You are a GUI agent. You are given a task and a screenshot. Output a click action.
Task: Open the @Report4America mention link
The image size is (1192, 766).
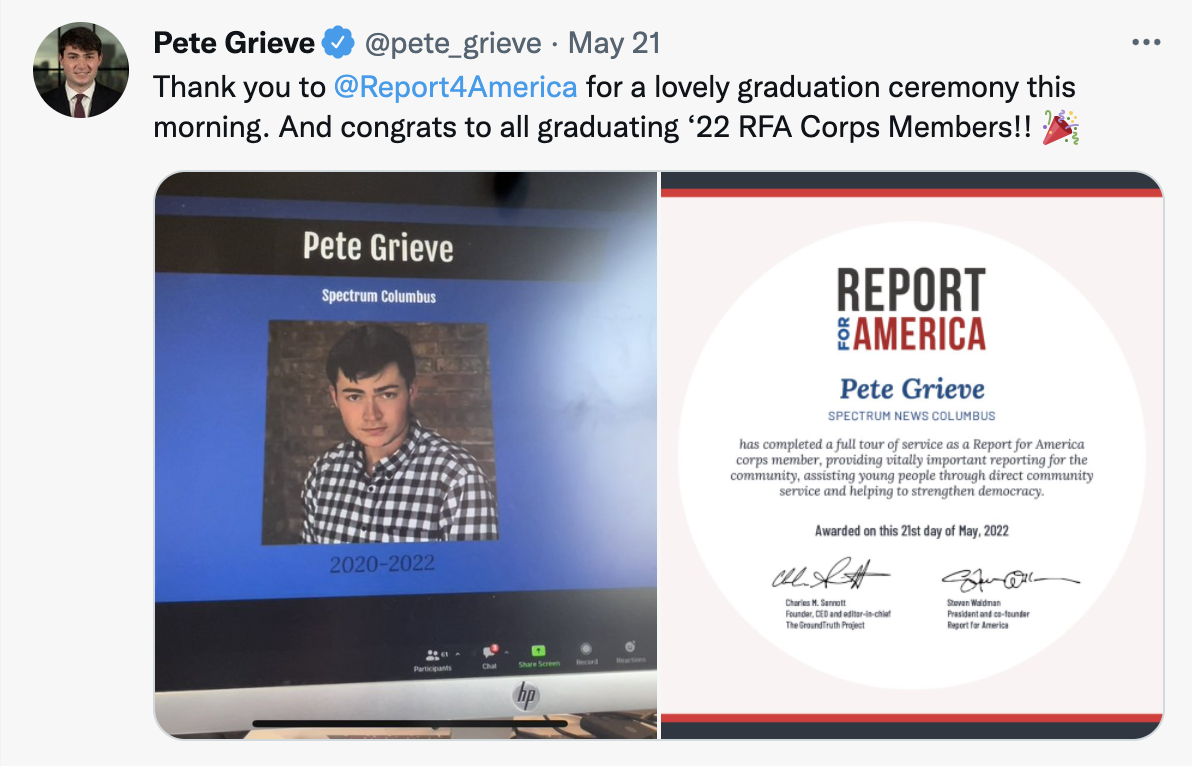[455, 87]
